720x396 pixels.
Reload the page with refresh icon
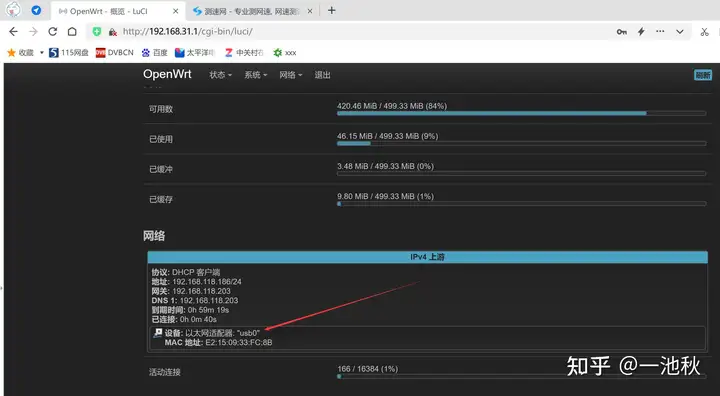pyautogui.click(x=53, y=32)
